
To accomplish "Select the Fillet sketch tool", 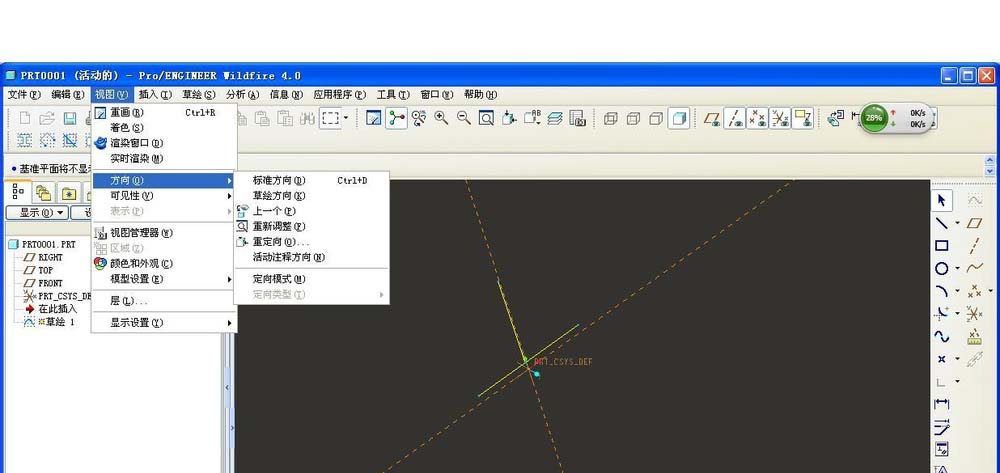I will coord(941,313).
